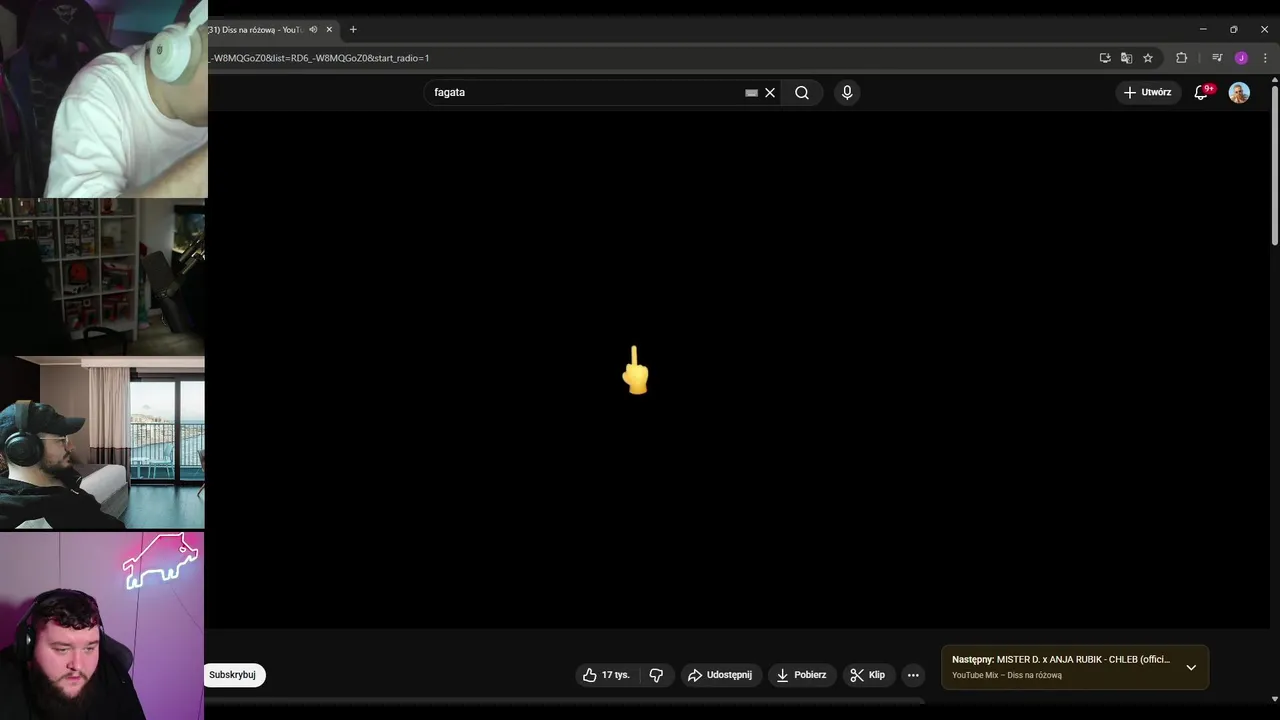Viewport: 1280px width, 720px height.
Task: Click the 'YouTube Mix – Diss na różową' text
Action: point(1007,675)
